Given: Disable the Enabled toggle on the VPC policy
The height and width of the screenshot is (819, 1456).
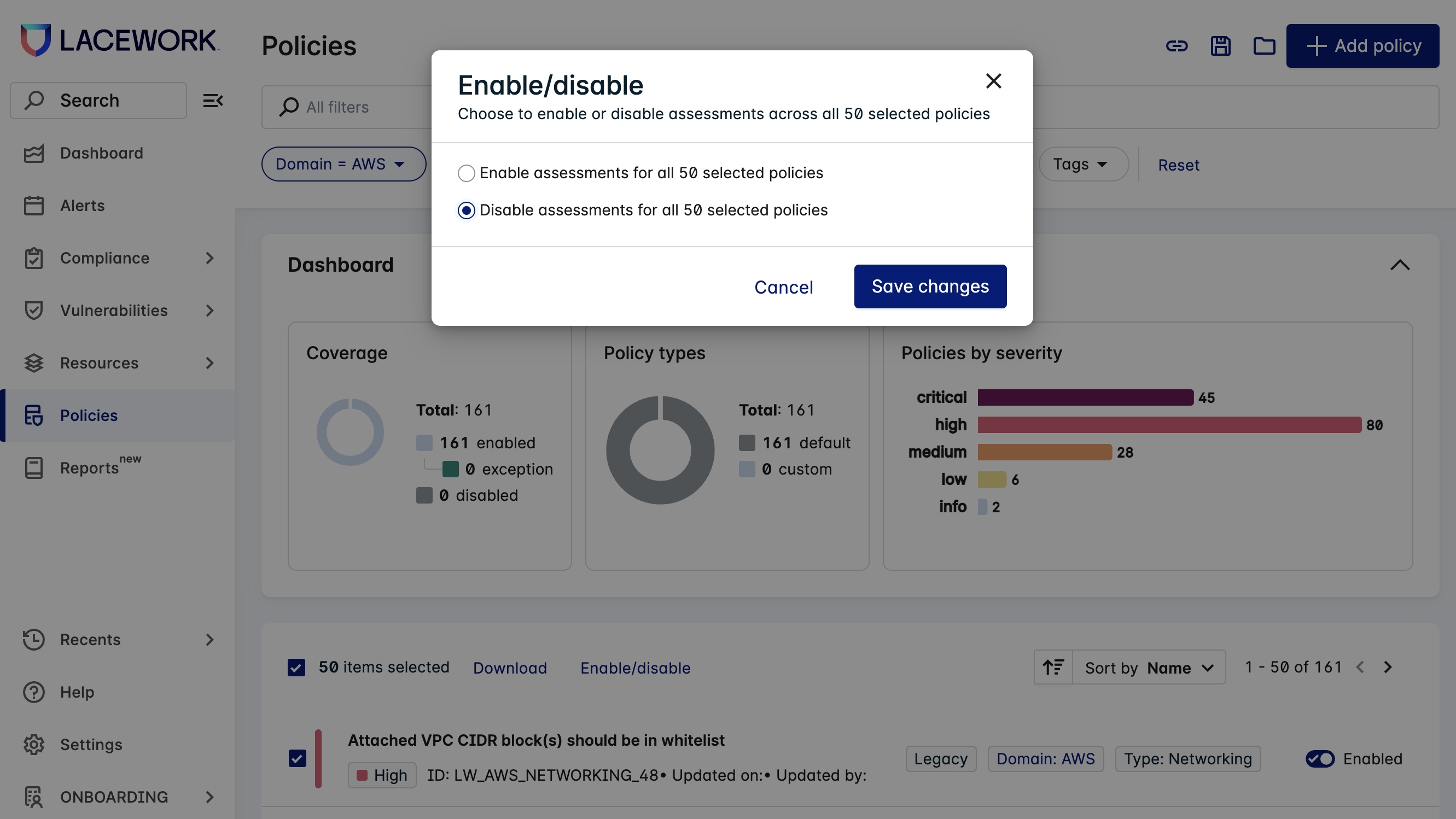Looking at the screenshot, I should point(1320,759).
